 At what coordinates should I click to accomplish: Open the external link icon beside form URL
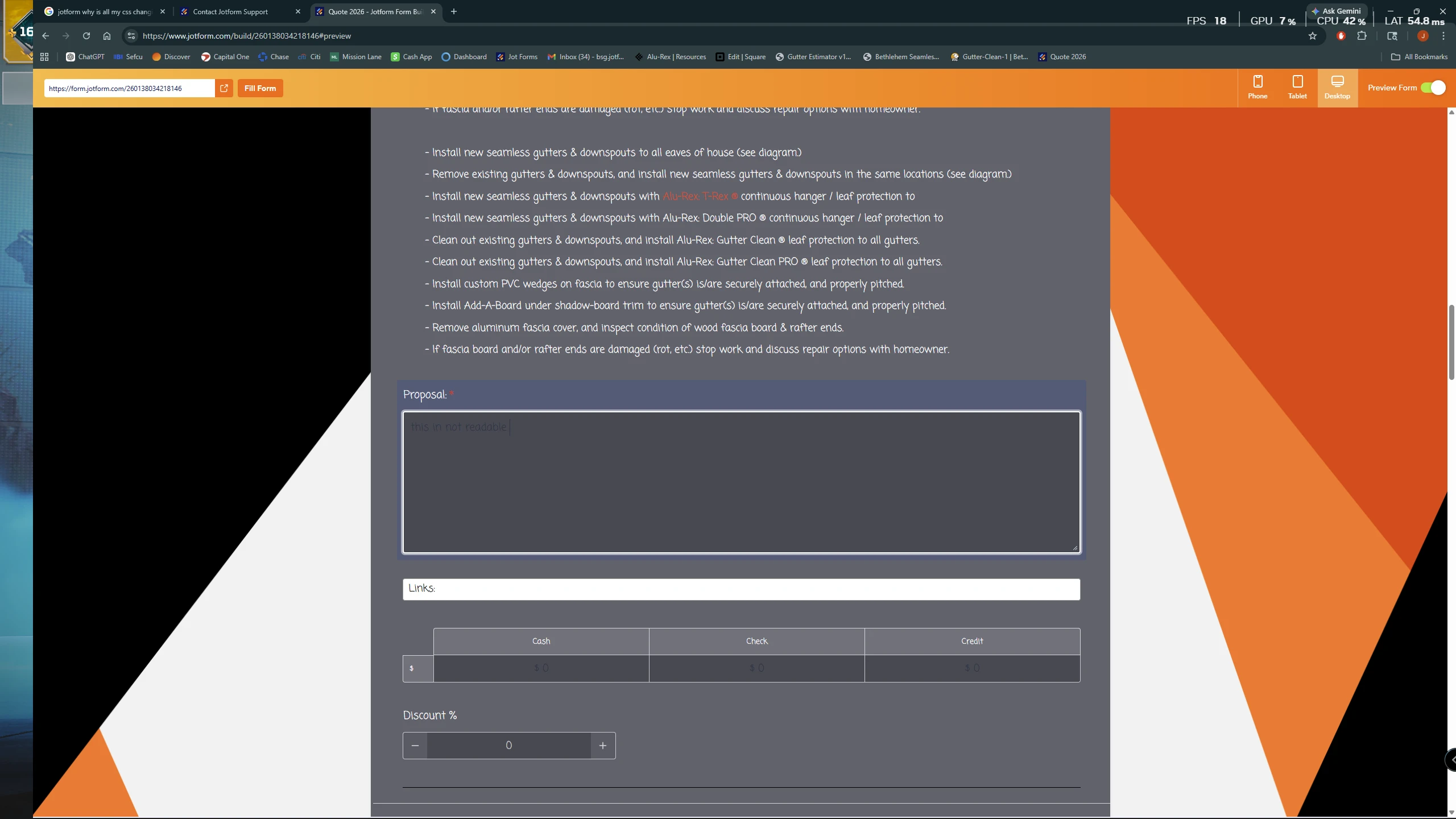[x=224, y=88]
